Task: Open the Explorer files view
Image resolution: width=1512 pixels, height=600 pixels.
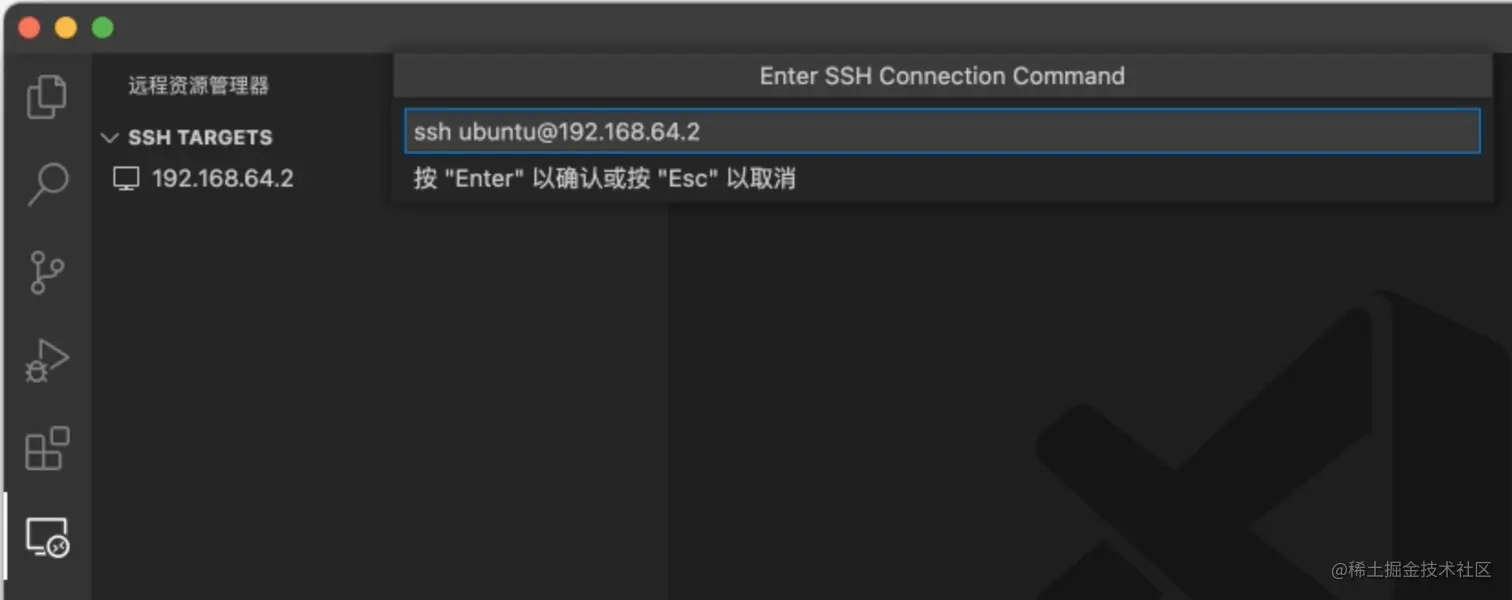Action: [47, 97]
